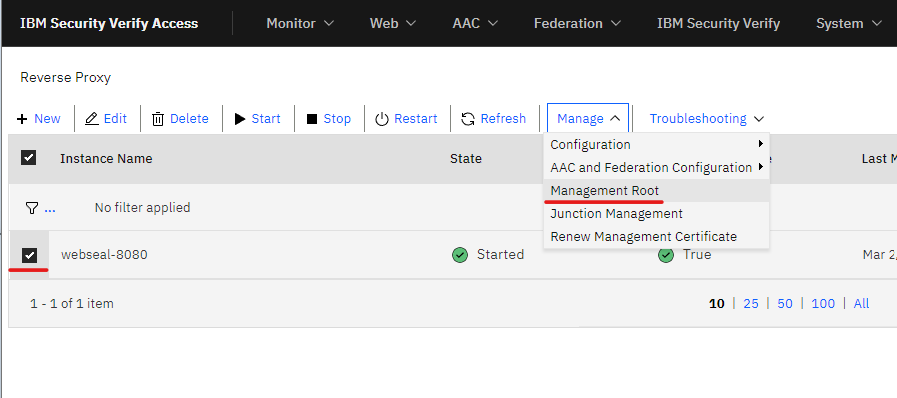Click the Restart power icon
Screen dimensions: 897x398
(382, 119)
